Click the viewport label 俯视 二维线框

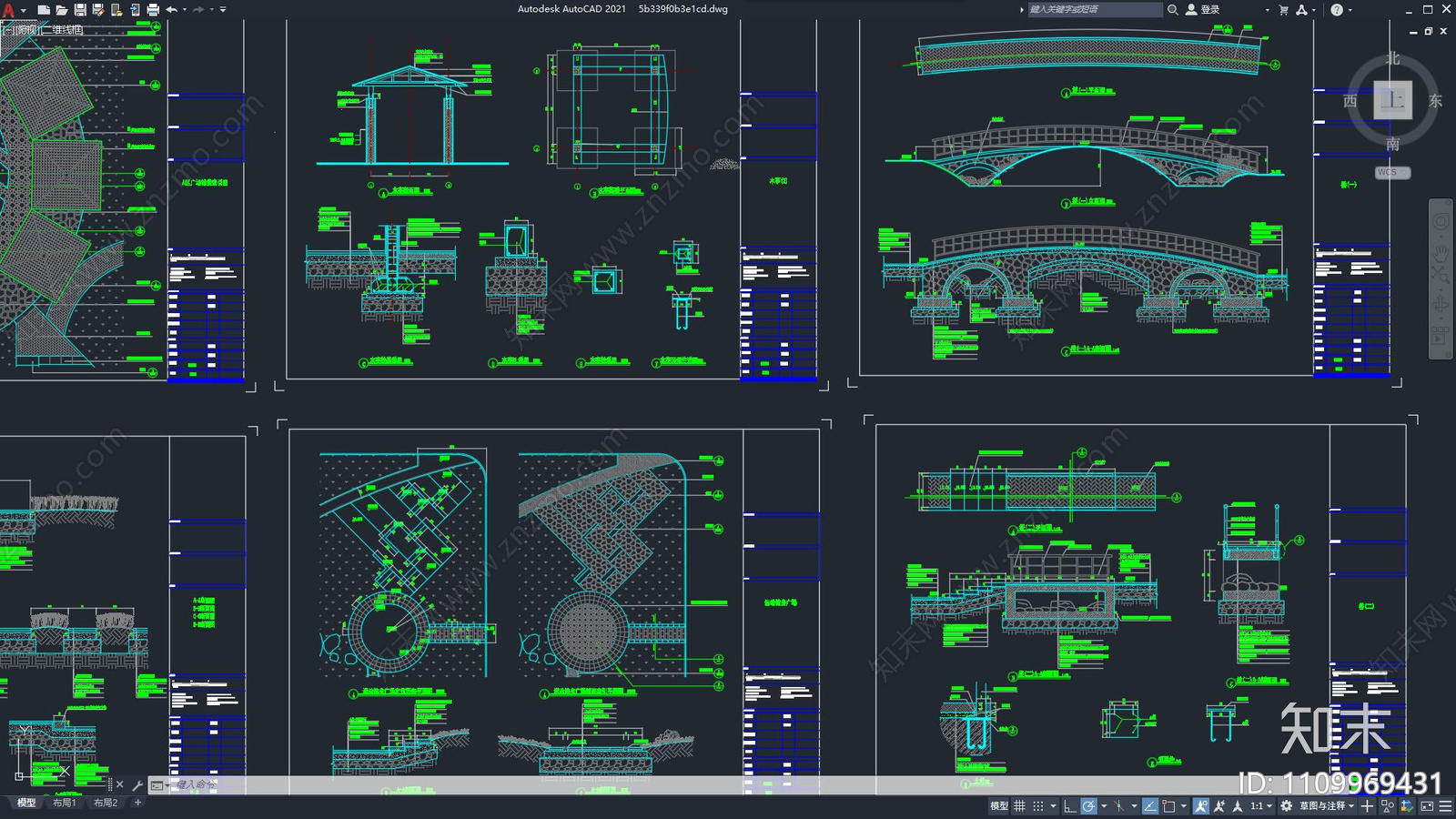point(43,30)
